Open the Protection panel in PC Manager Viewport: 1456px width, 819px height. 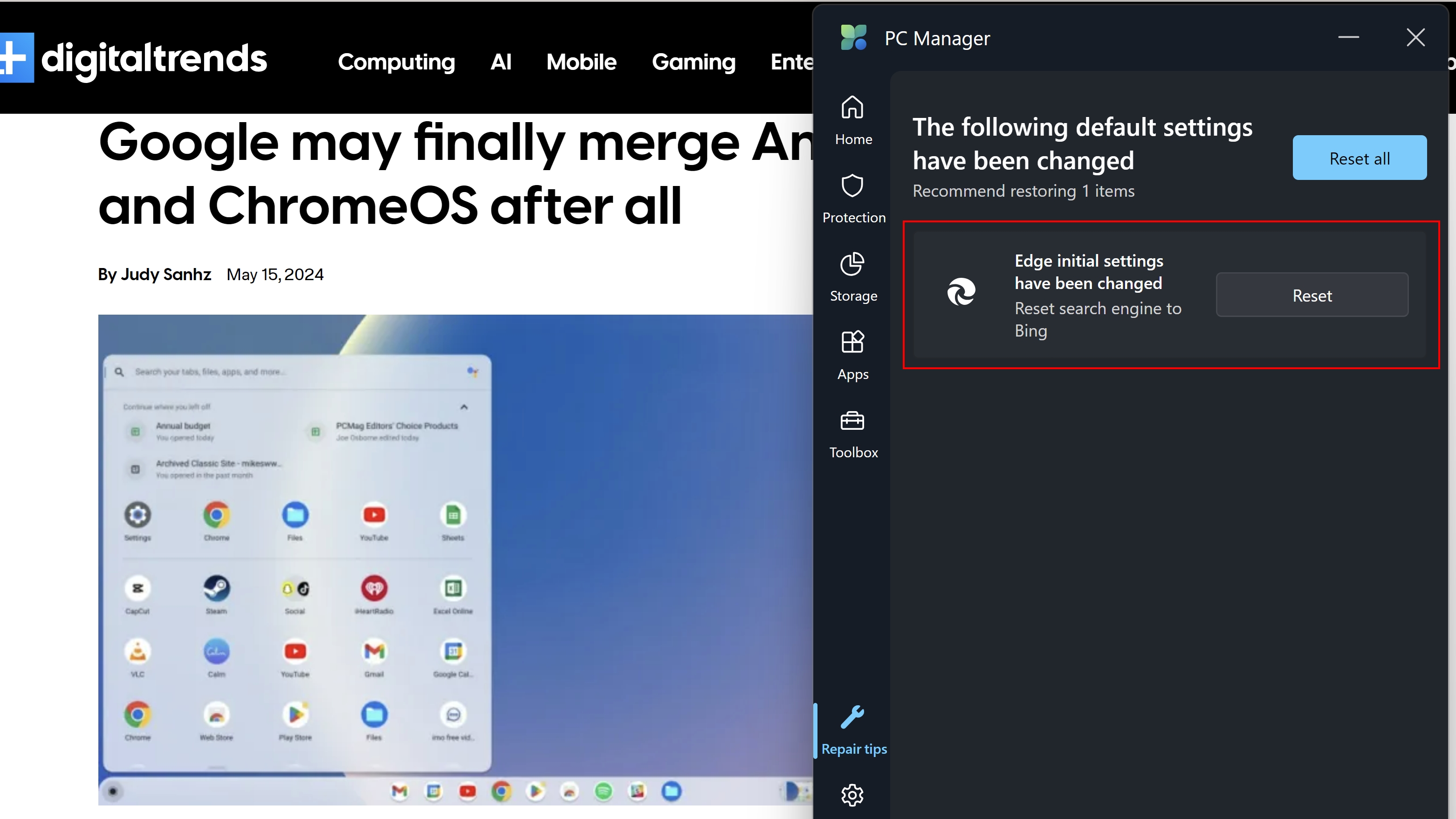pos(852,198)
